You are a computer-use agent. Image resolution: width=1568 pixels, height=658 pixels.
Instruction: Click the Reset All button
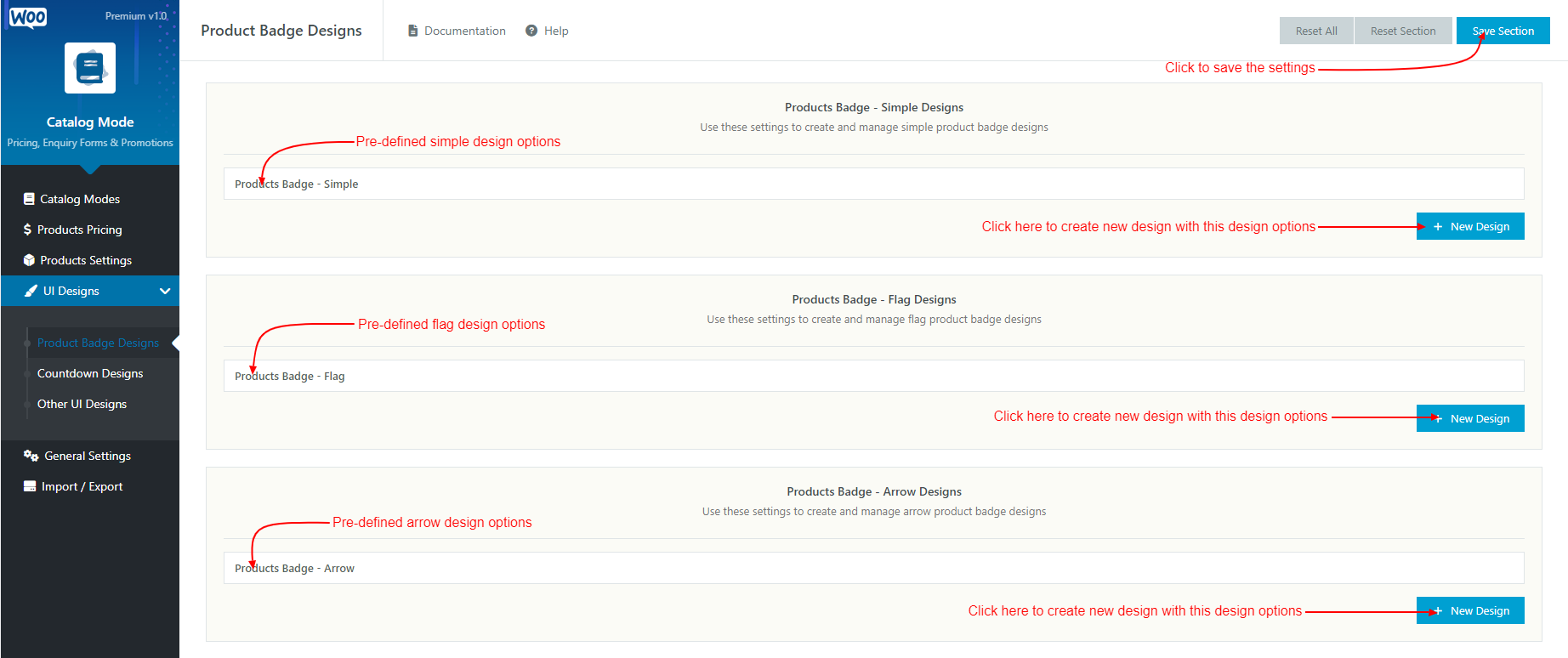click(1316, 31)
